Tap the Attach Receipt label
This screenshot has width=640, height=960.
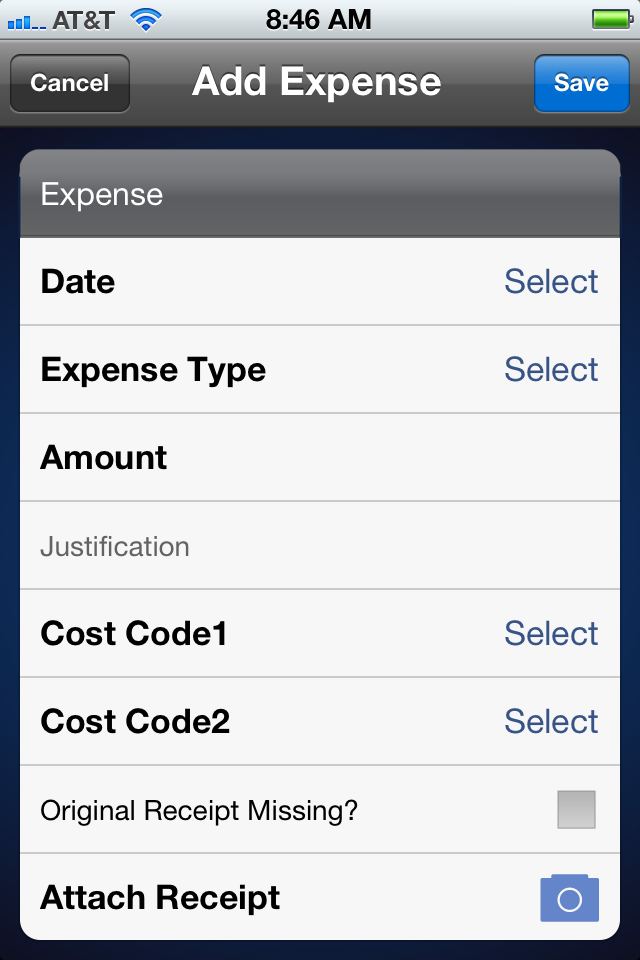(160, 898)
